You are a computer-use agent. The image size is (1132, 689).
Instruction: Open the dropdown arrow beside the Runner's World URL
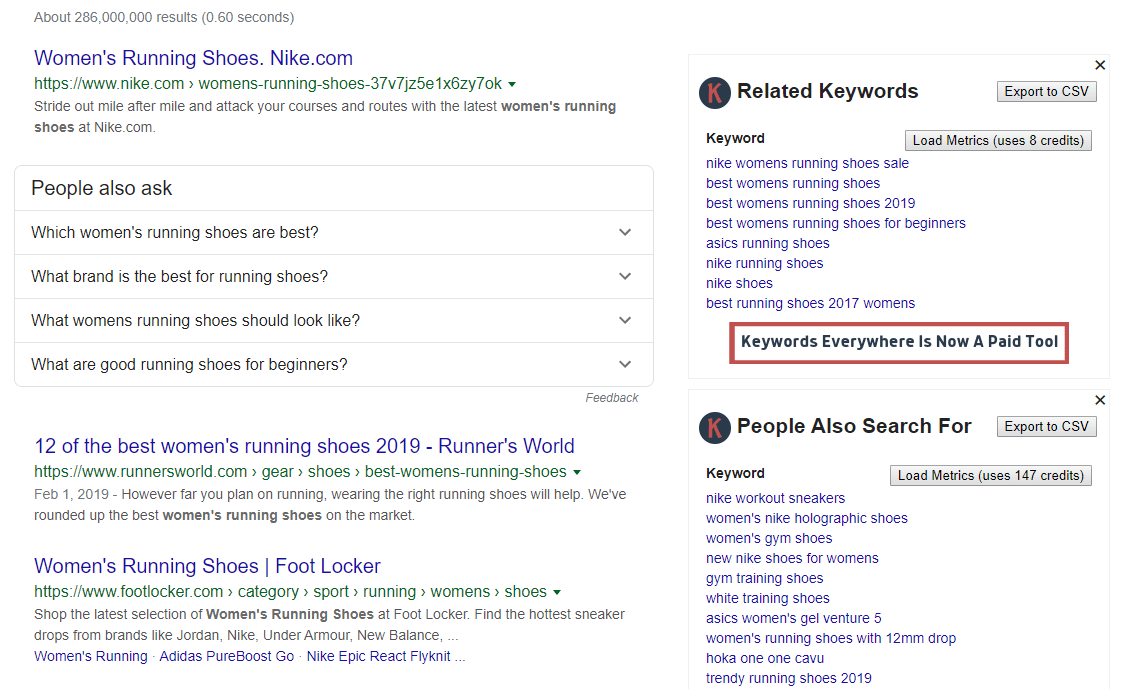(x=579, y=472)
